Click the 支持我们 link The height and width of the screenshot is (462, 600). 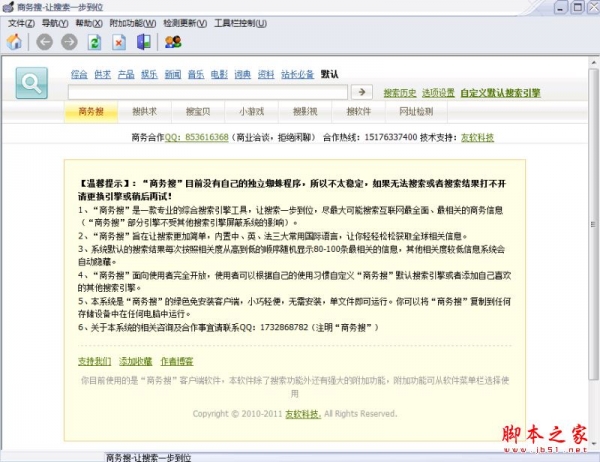95,361
